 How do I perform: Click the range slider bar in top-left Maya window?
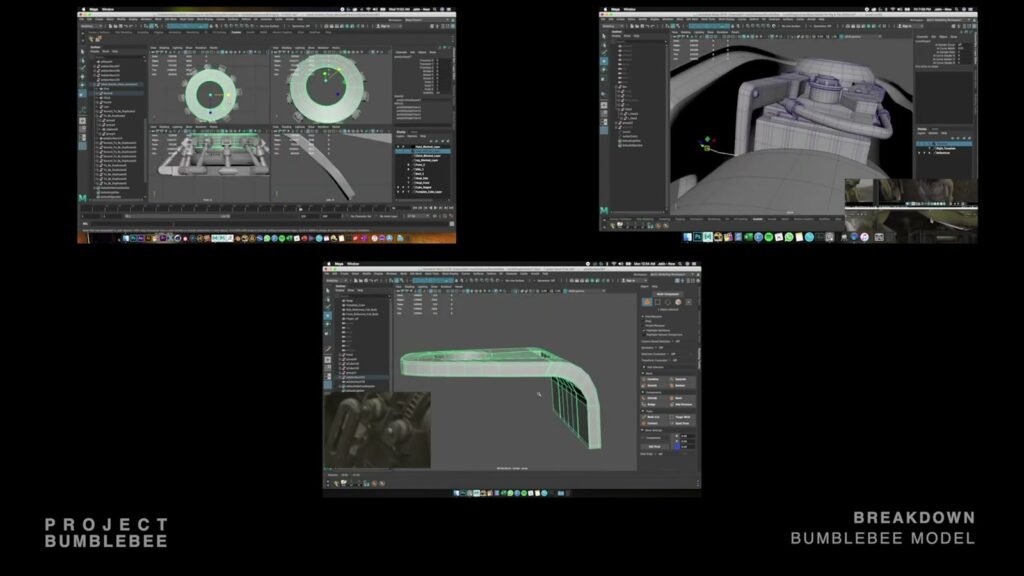[x=178, y=216]
